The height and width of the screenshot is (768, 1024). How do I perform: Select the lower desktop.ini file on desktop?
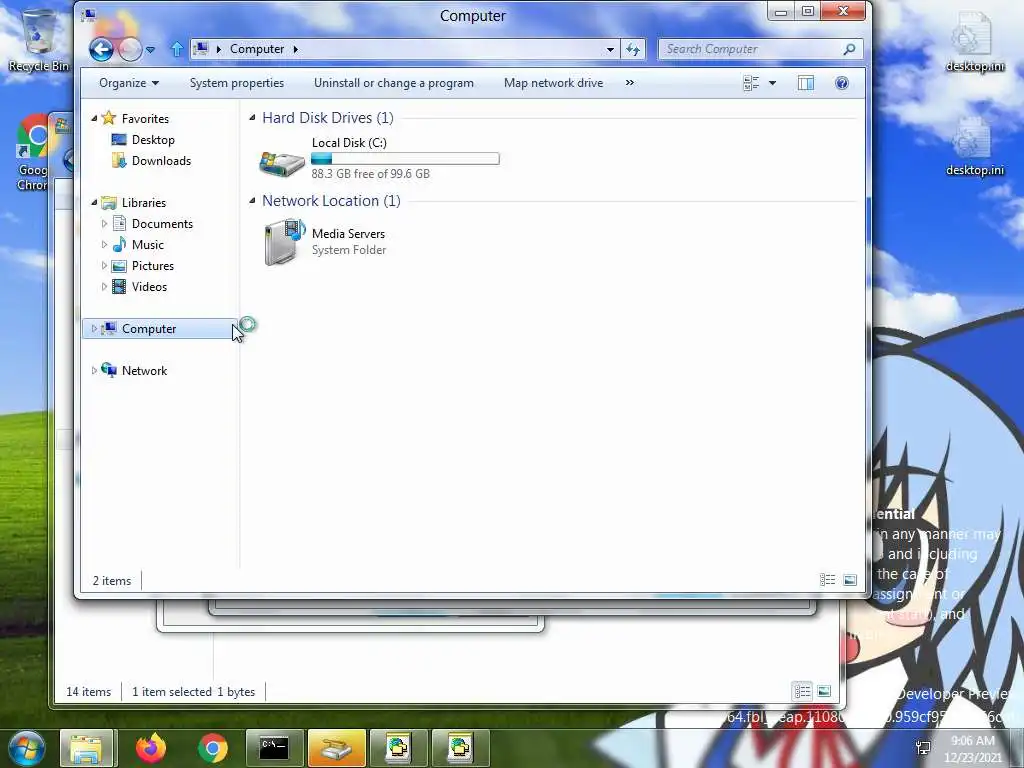pyautogui.click(x=975, y=146)
